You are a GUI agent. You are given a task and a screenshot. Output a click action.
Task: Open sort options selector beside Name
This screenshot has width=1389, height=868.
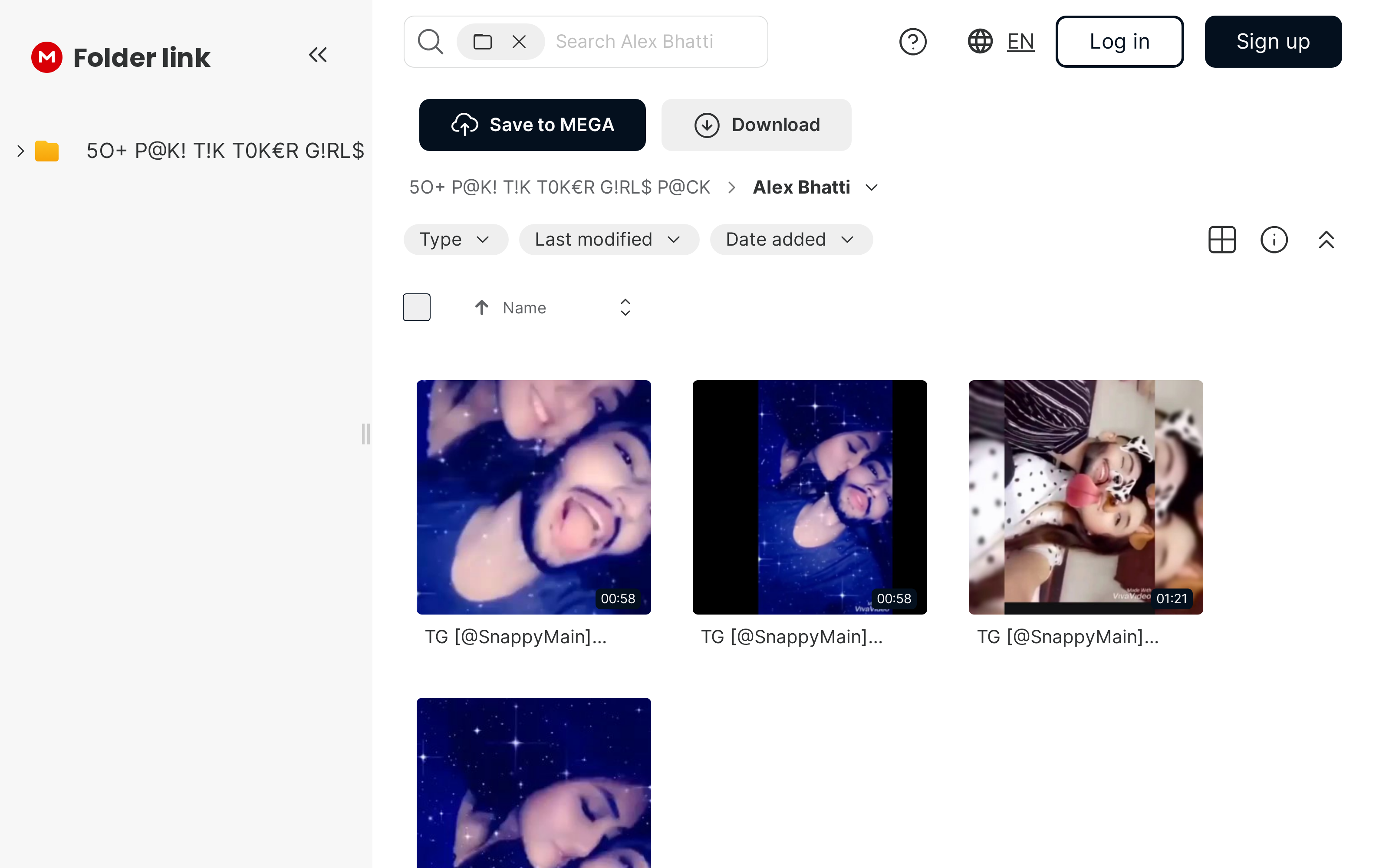tap(625, 308)
